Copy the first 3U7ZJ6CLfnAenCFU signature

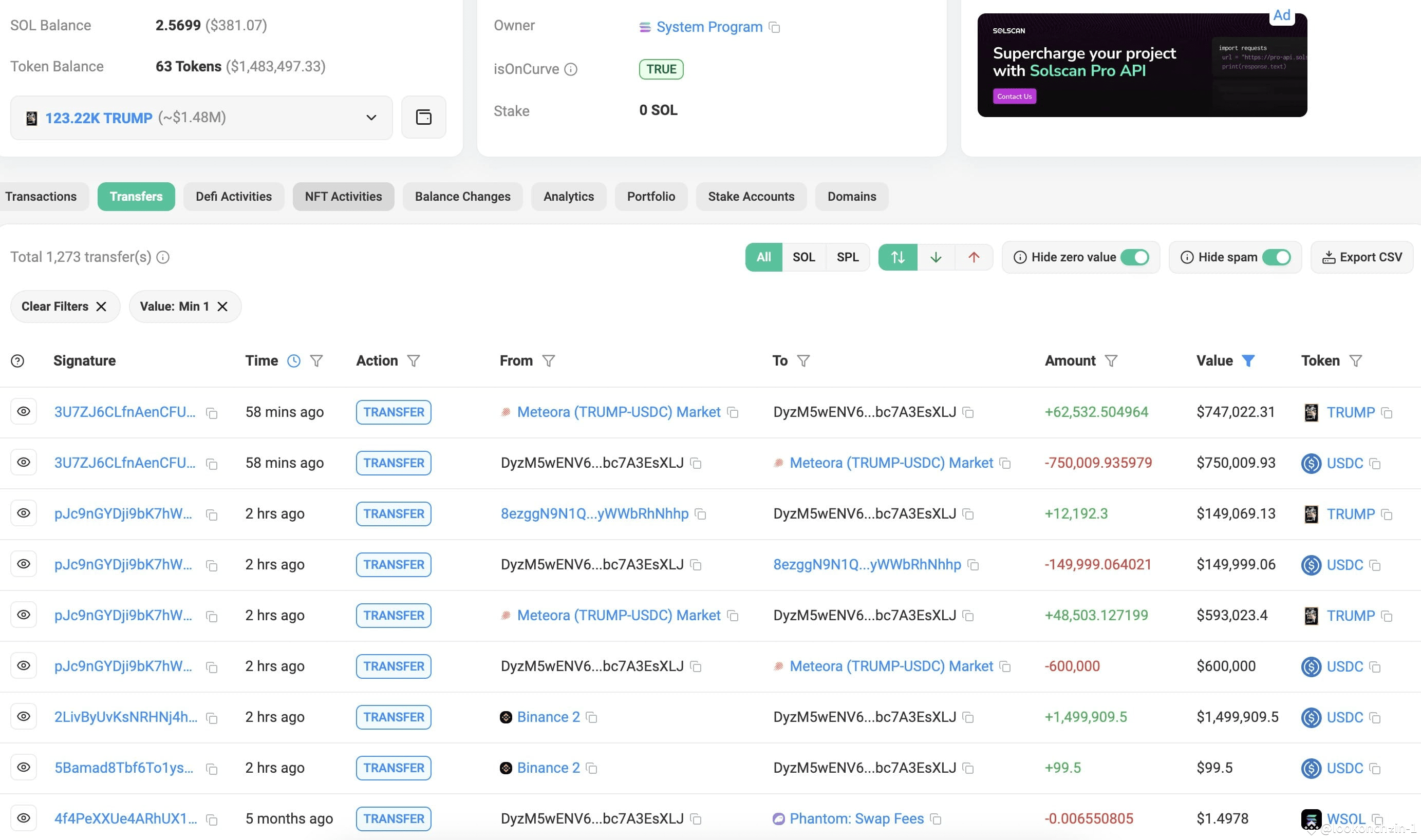pyautogui.click(x=212, y=413)
